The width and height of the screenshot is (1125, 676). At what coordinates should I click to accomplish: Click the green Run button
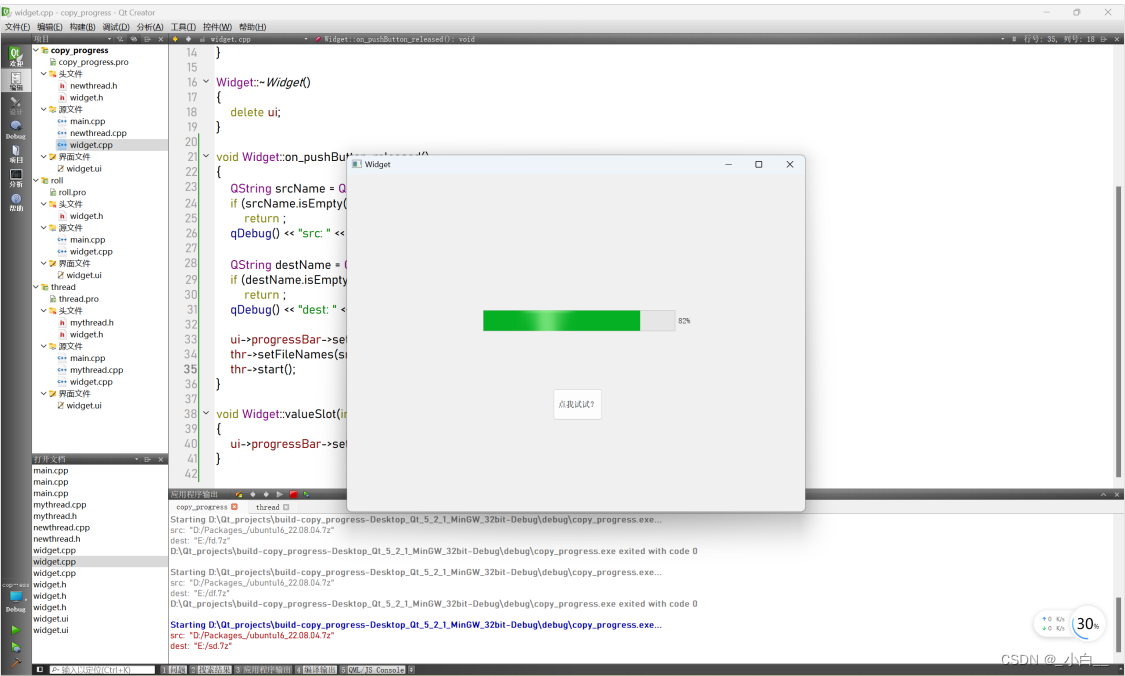click(15, 629)
